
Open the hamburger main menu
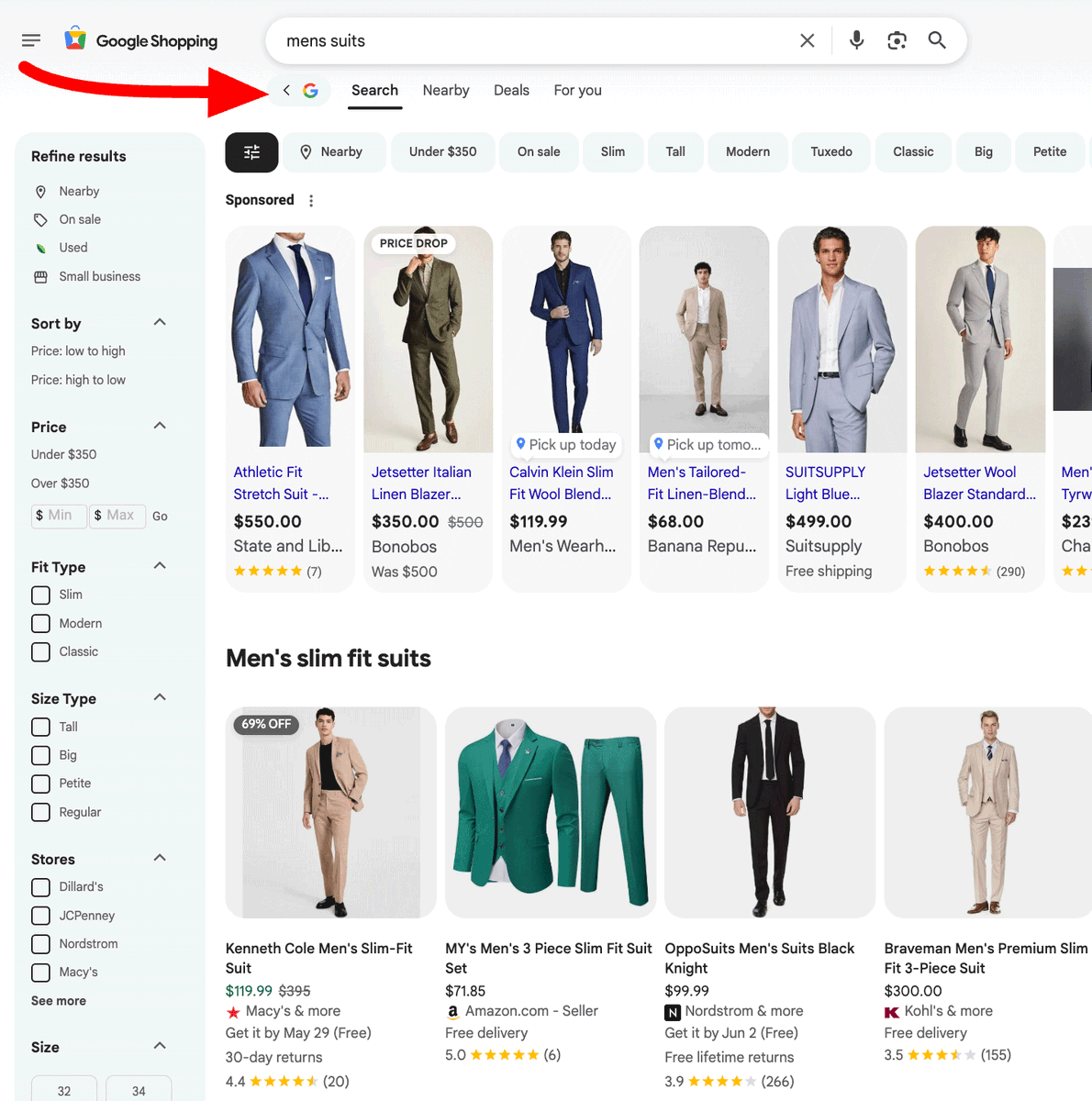(31, 40)
